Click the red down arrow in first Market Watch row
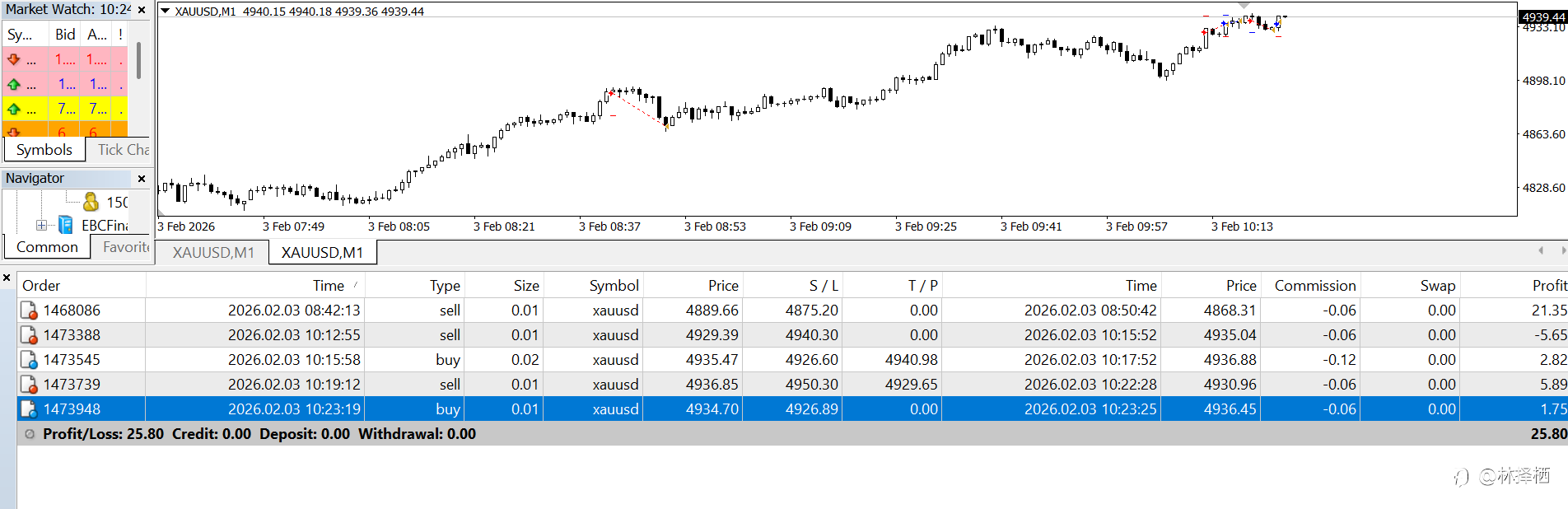The image size is (1568, 509). [x=14, y=59]
